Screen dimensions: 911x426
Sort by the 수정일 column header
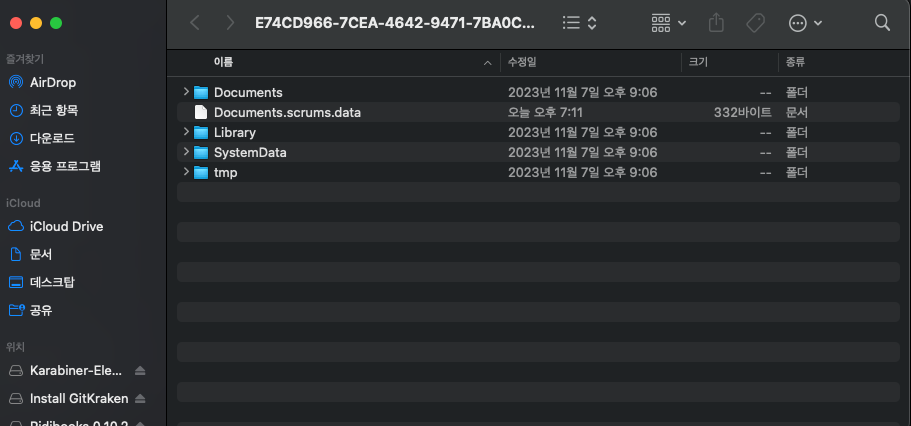(x=590, y=62)
